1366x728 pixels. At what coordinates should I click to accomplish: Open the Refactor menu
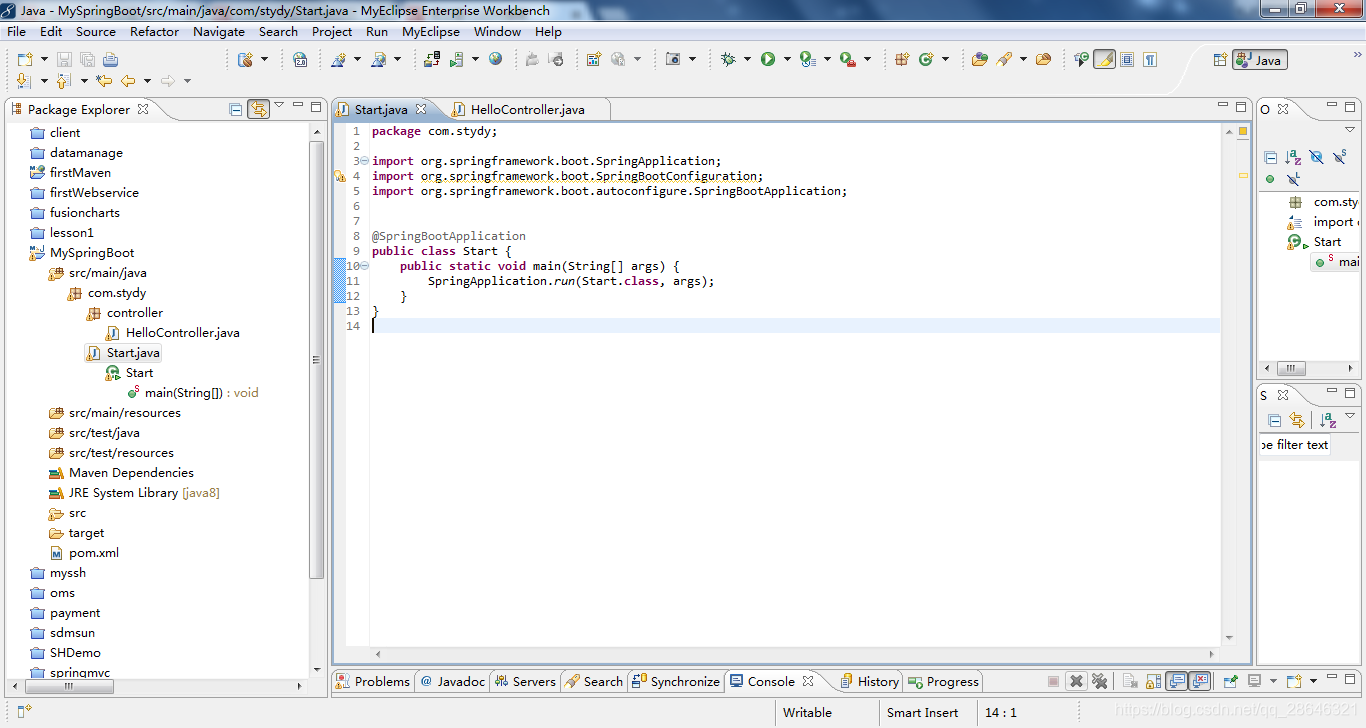(154, 31)
